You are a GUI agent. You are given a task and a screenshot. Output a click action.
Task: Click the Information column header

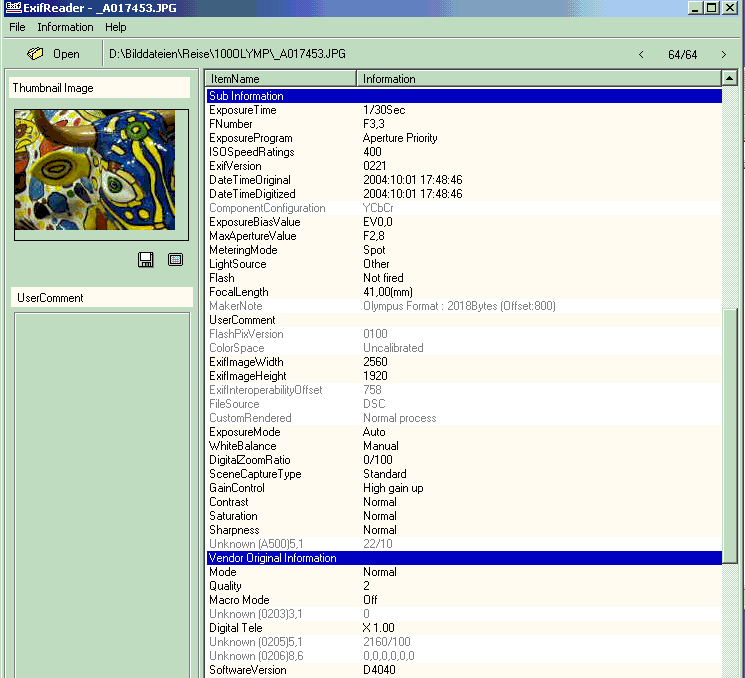[x=538, y=78]
